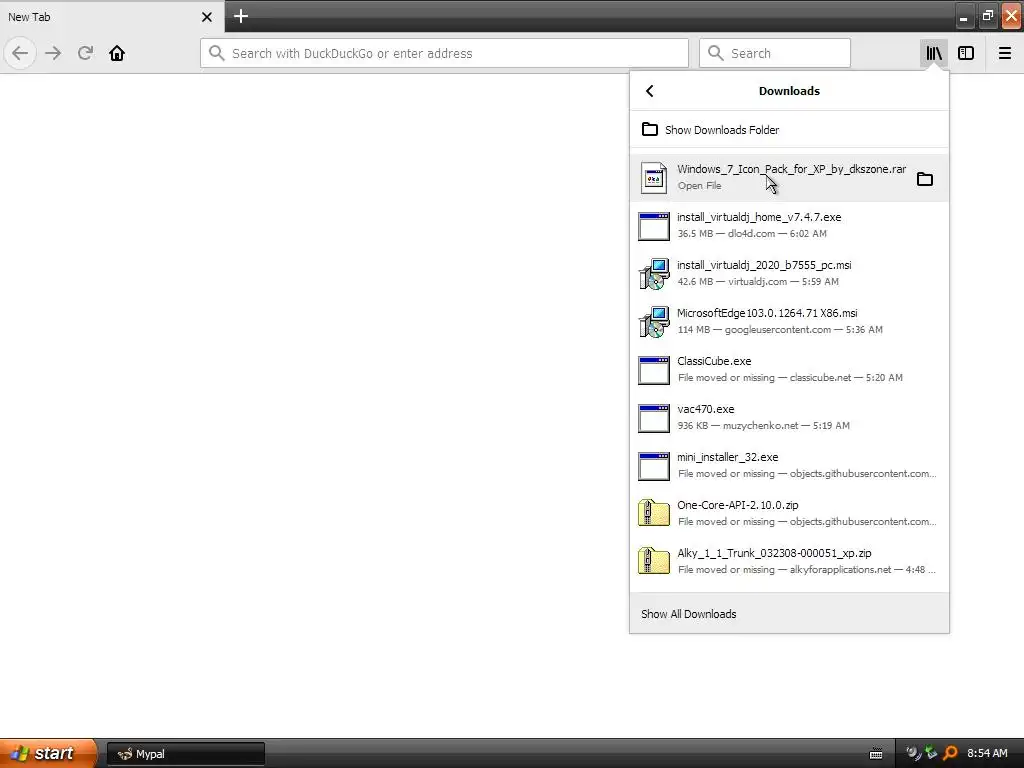Select One-Core-API-2.10.0.zip download entry
Image resolution: width=1024 pixels, height=768 pixels.
(789, 514)
